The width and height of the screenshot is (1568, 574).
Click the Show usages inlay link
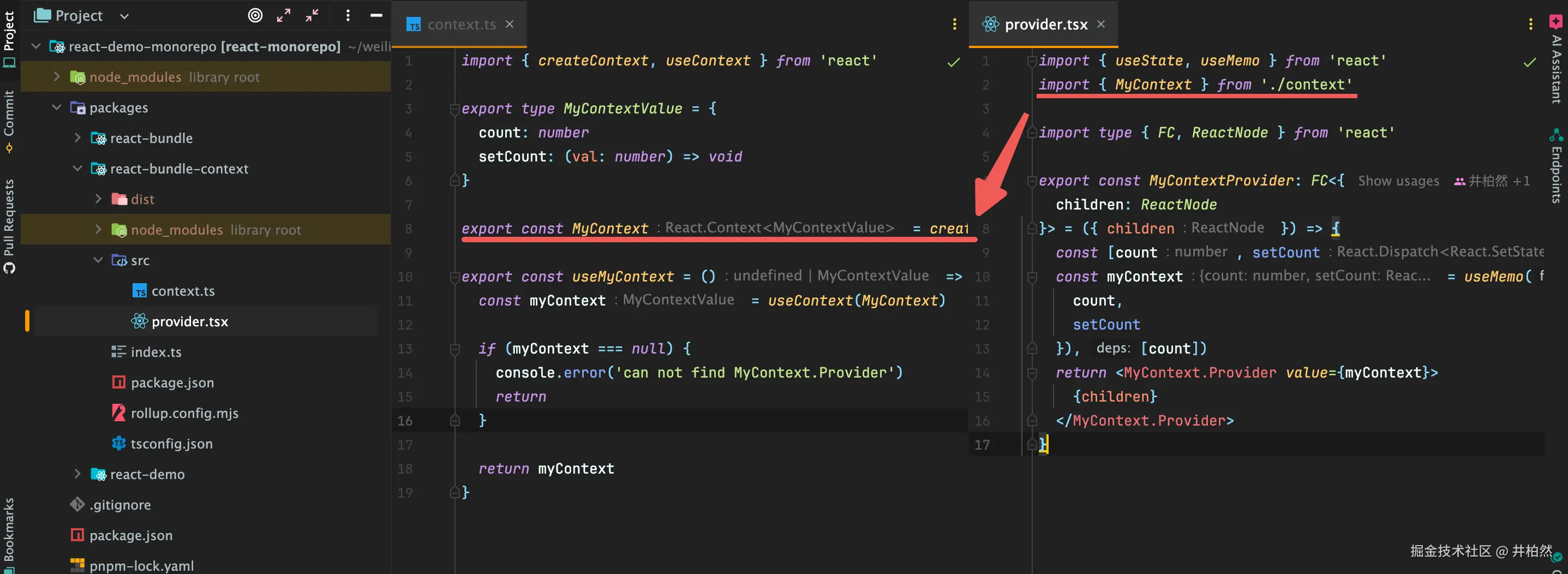[x=1398, y=181]
